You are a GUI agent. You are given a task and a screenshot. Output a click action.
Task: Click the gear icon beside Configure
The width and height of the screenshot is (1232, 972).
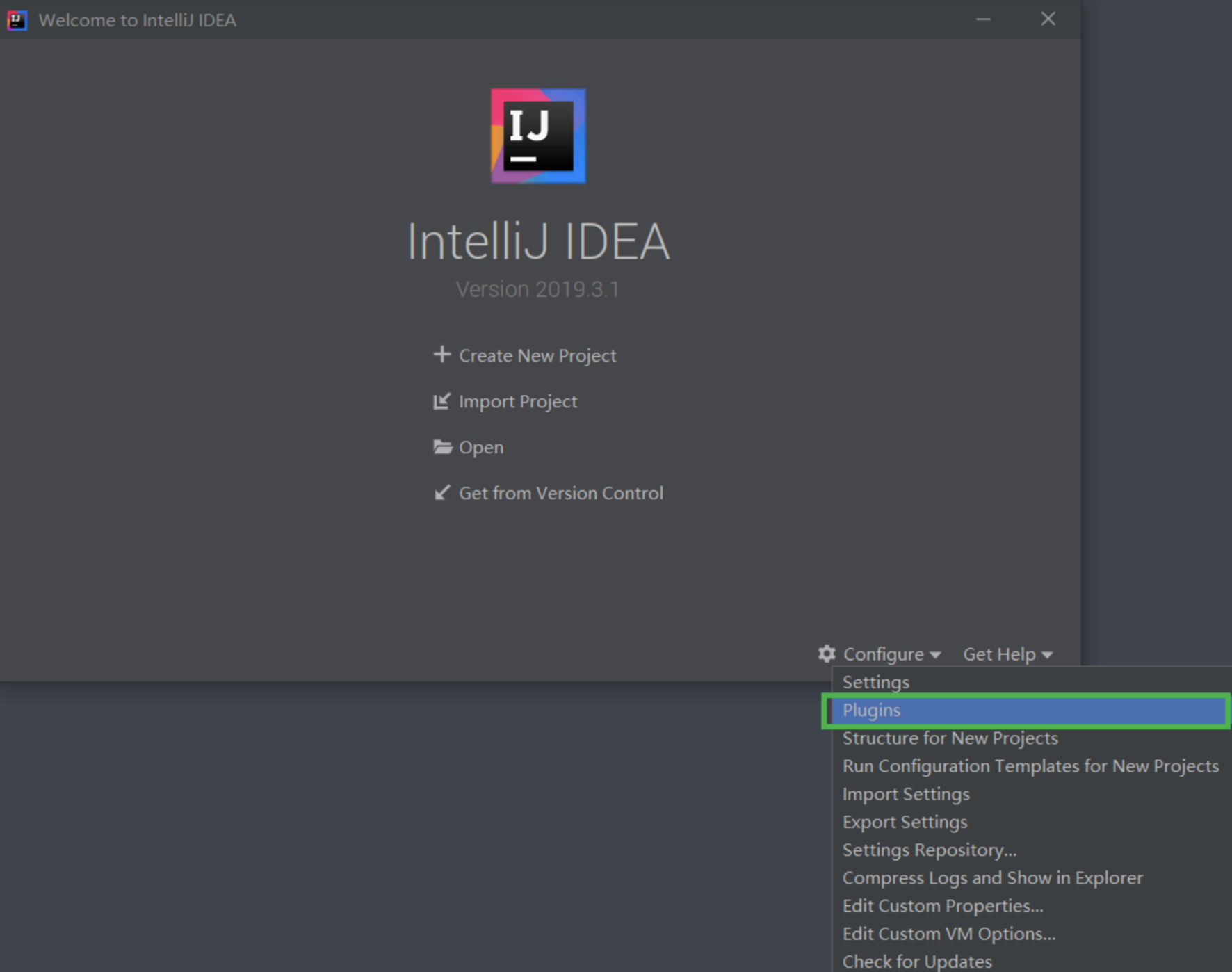(x=827, y=654)
